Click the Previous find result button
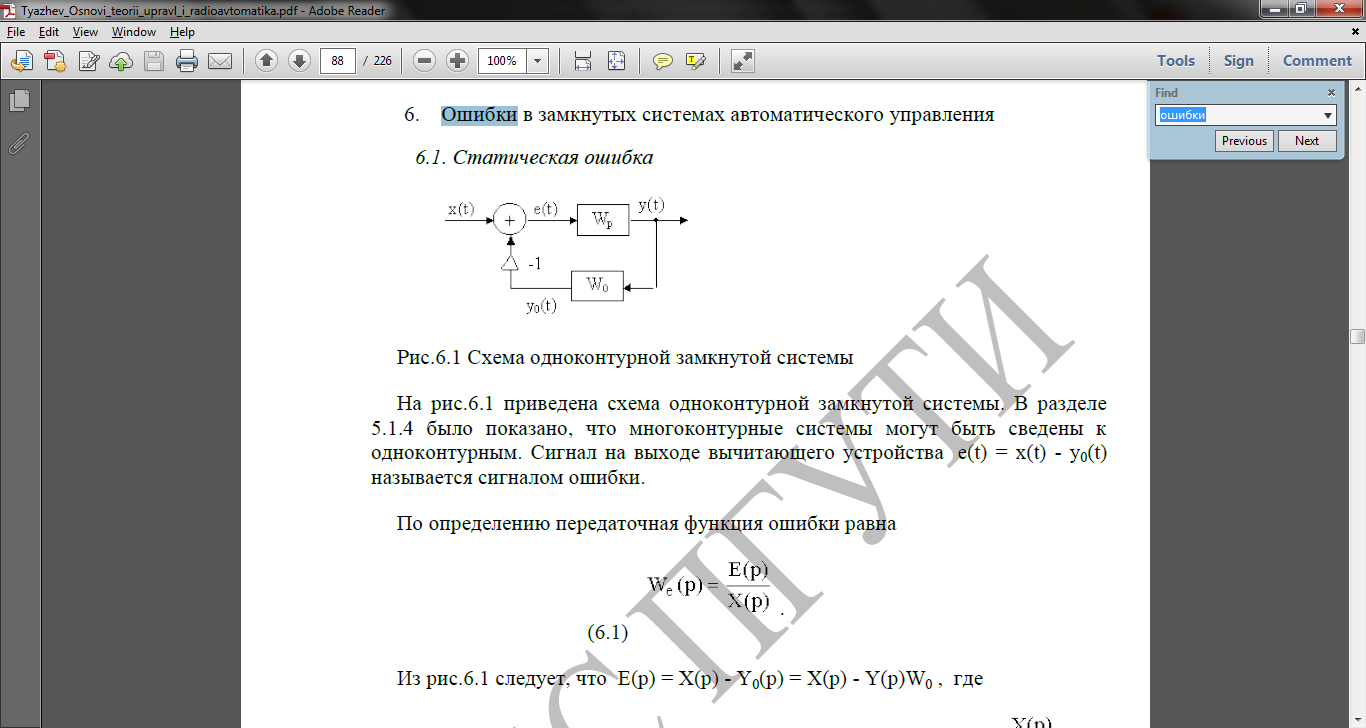The image size is (1366, 728). 1244,141
